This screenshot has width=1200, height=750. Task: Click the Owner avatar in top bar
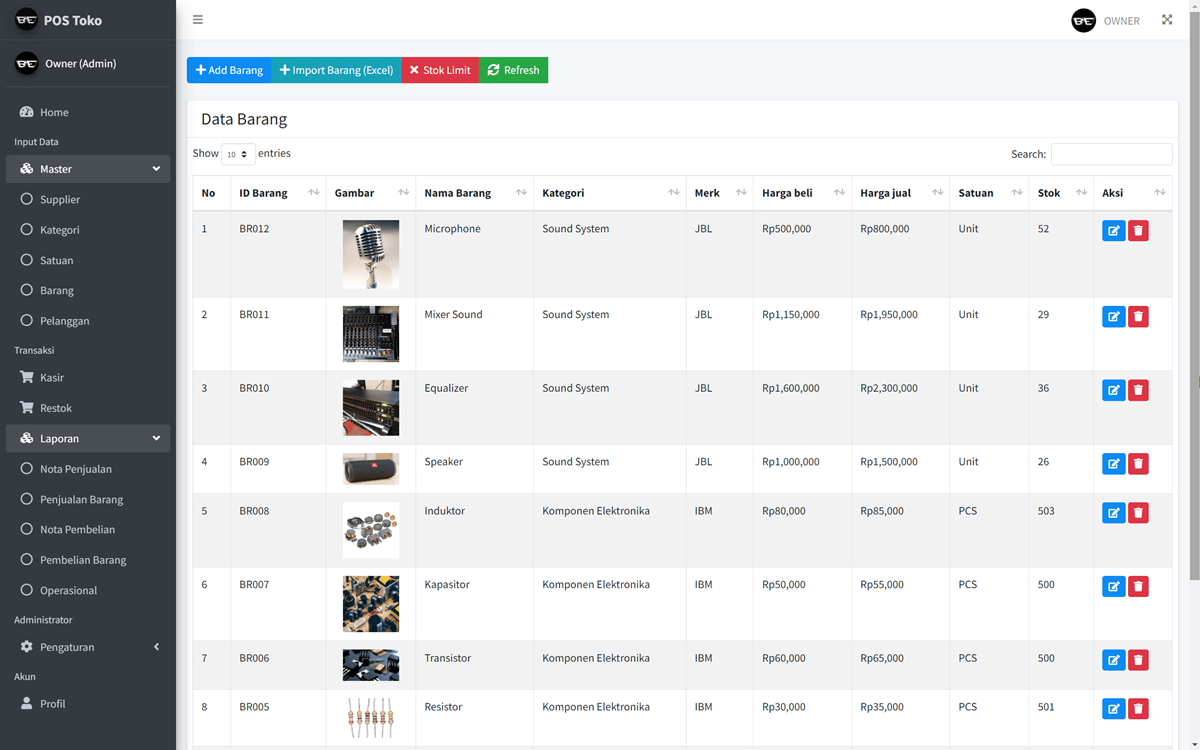pos(1083,21)
